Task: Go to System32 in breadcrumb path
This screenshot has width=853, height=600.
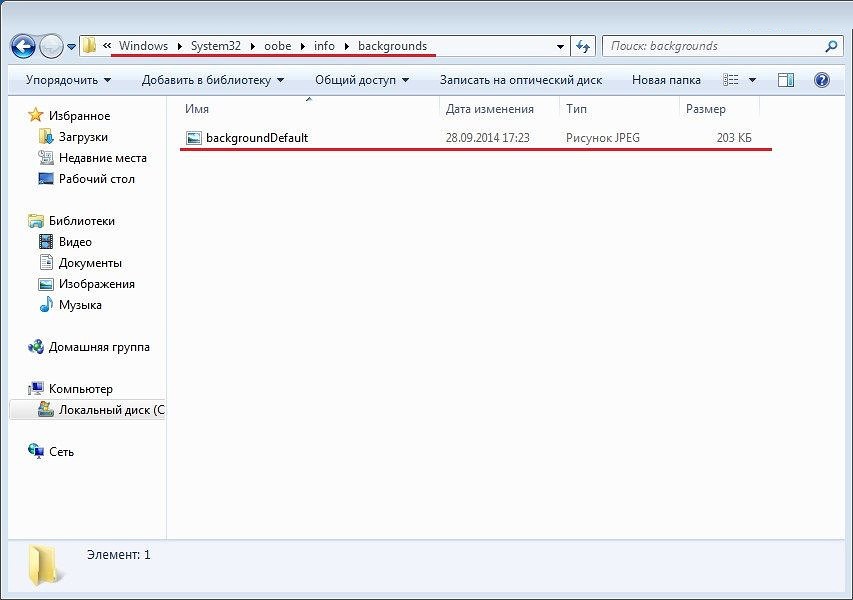Action: pyautogui.click(x=215, y=46)
